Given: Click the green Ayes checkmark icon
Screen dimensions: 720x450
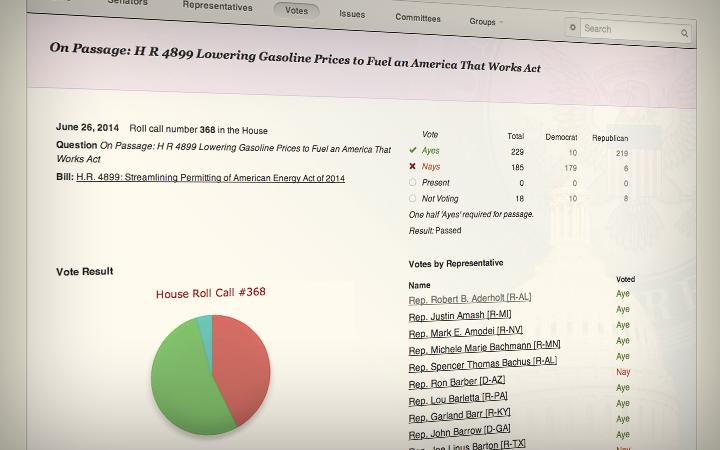Looking at the screenshot, I should [413, 150].
